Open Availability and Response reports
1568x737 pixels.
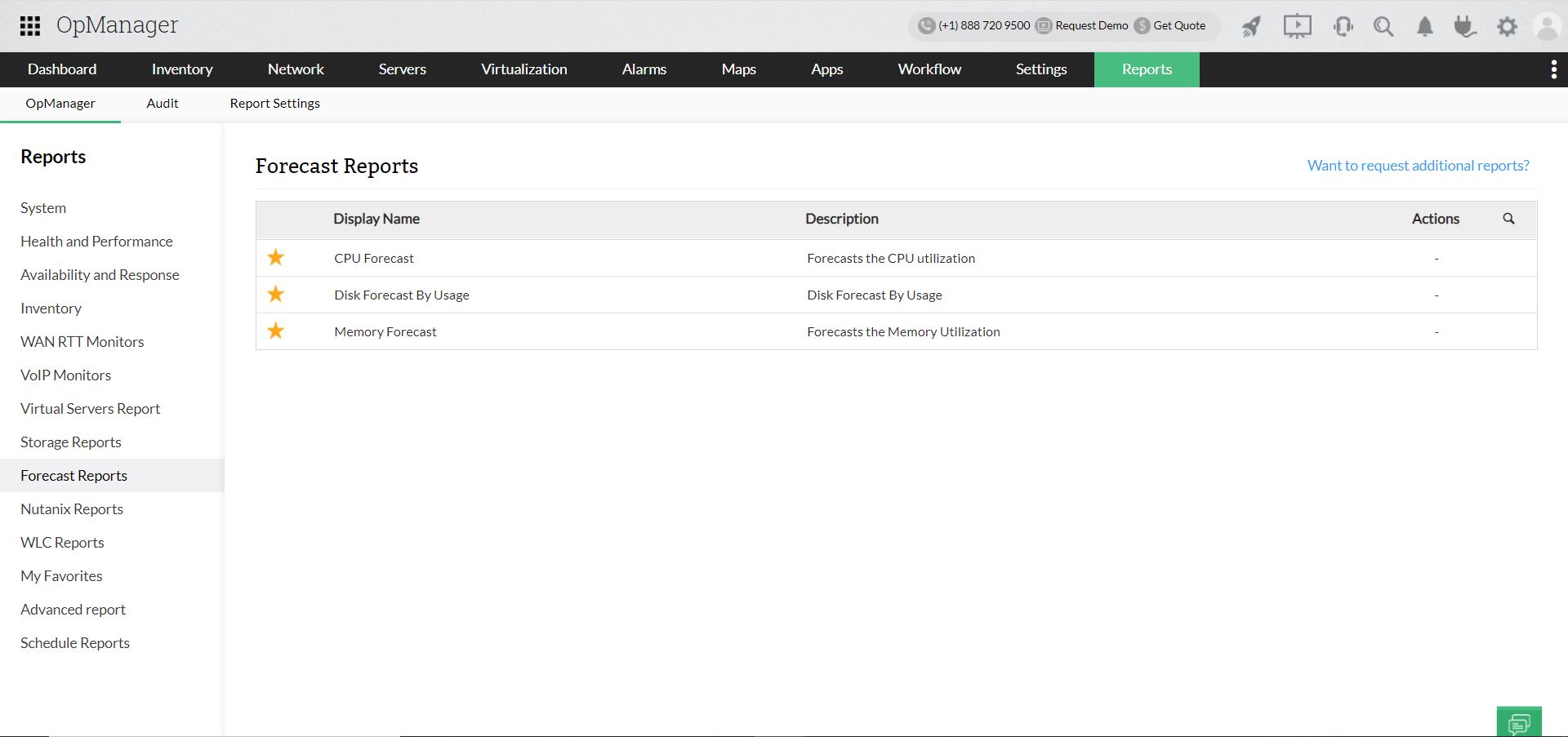point(100,275)
